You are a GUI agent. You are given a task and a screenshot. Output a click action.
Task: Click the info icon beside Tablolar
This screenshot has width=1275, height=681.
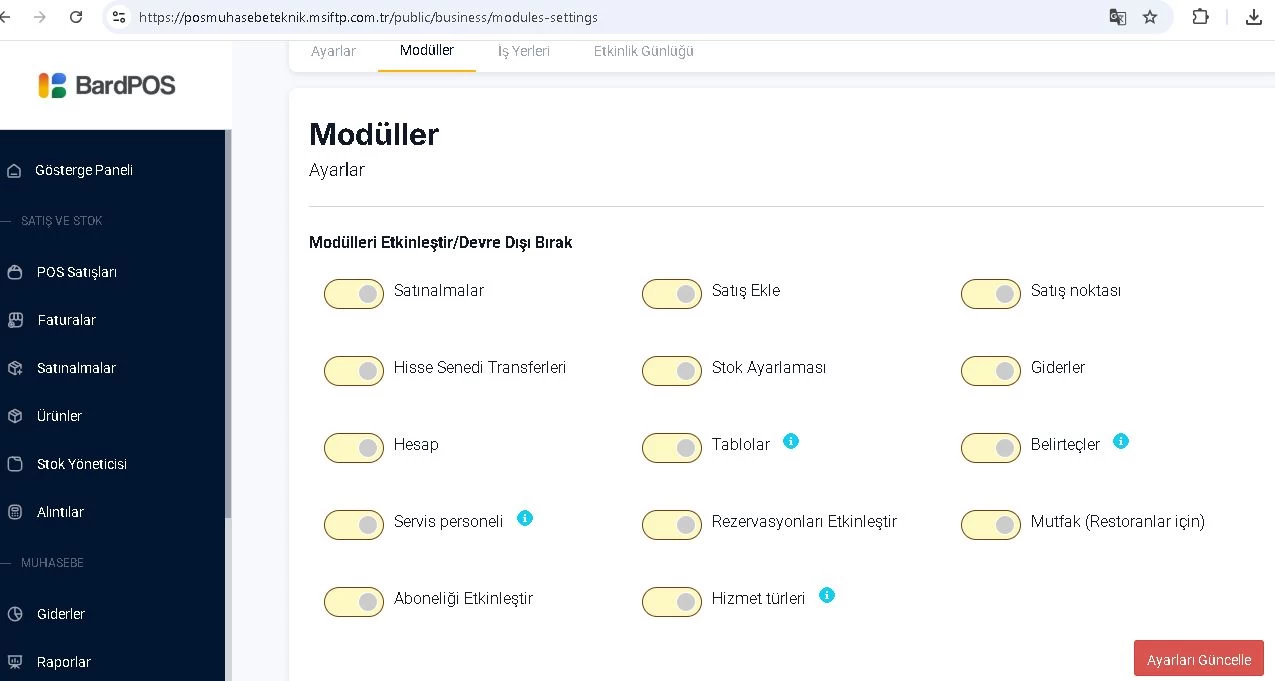coord(791,441)
